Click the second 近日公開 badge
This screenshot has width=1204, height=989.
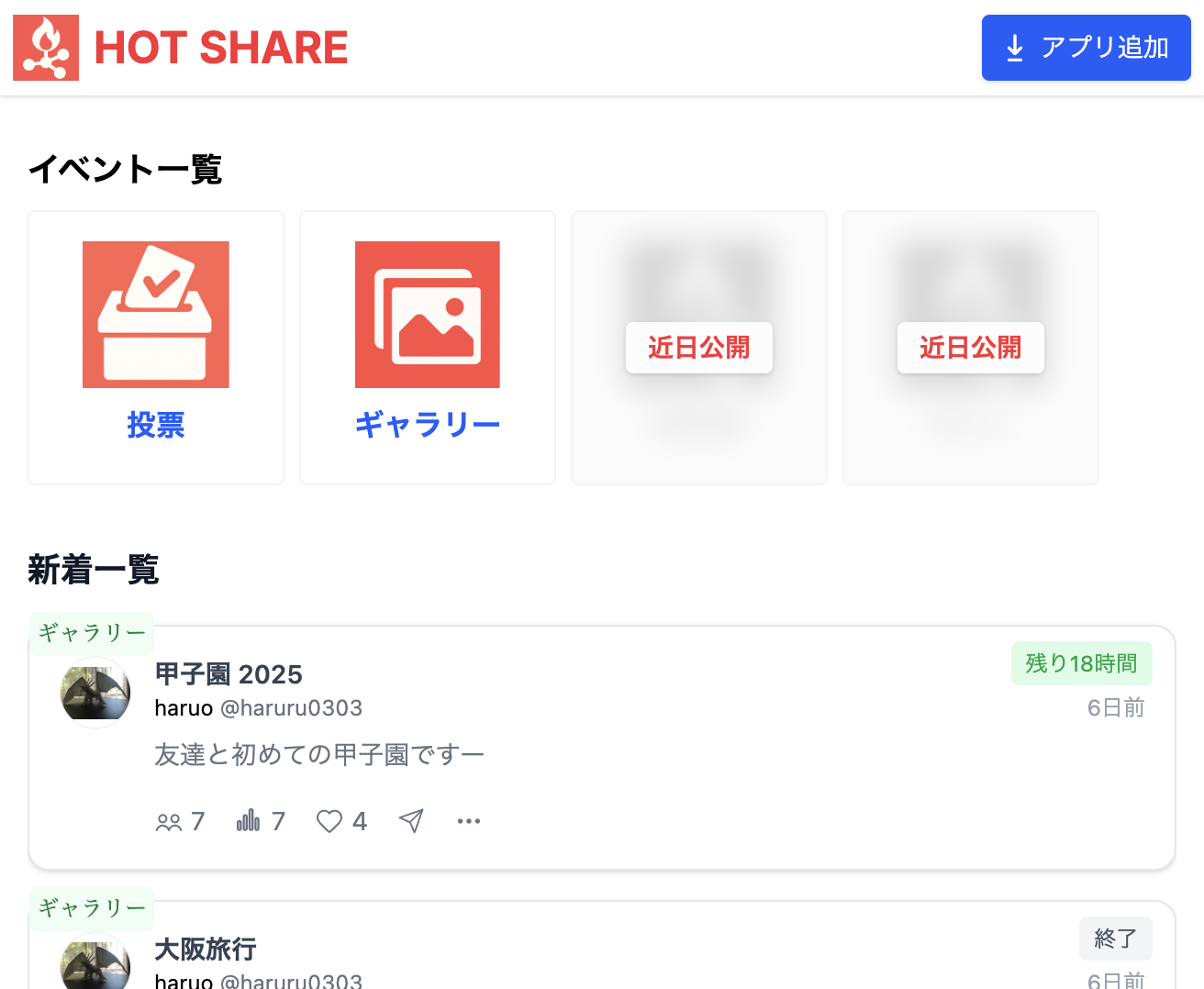pyautogui.click(x=971, y=348)
